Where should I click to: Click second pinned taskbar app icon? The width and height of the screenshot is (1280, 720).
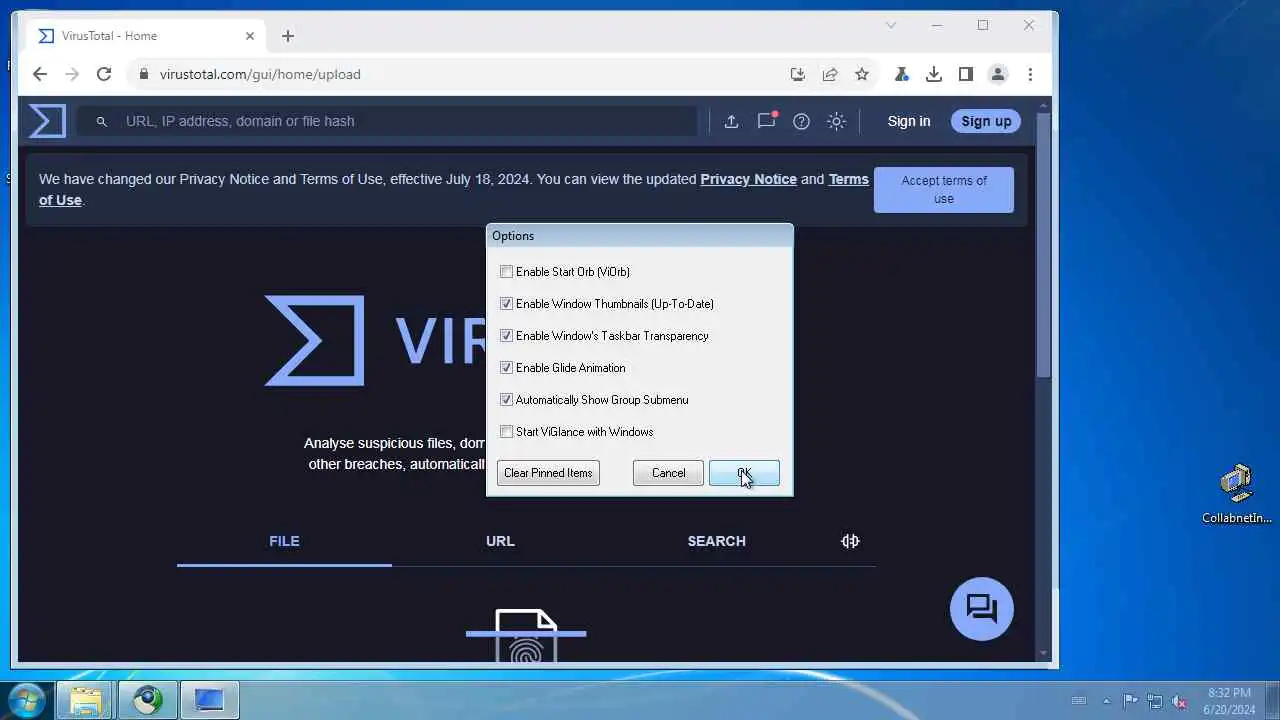[x=148, y=700]
